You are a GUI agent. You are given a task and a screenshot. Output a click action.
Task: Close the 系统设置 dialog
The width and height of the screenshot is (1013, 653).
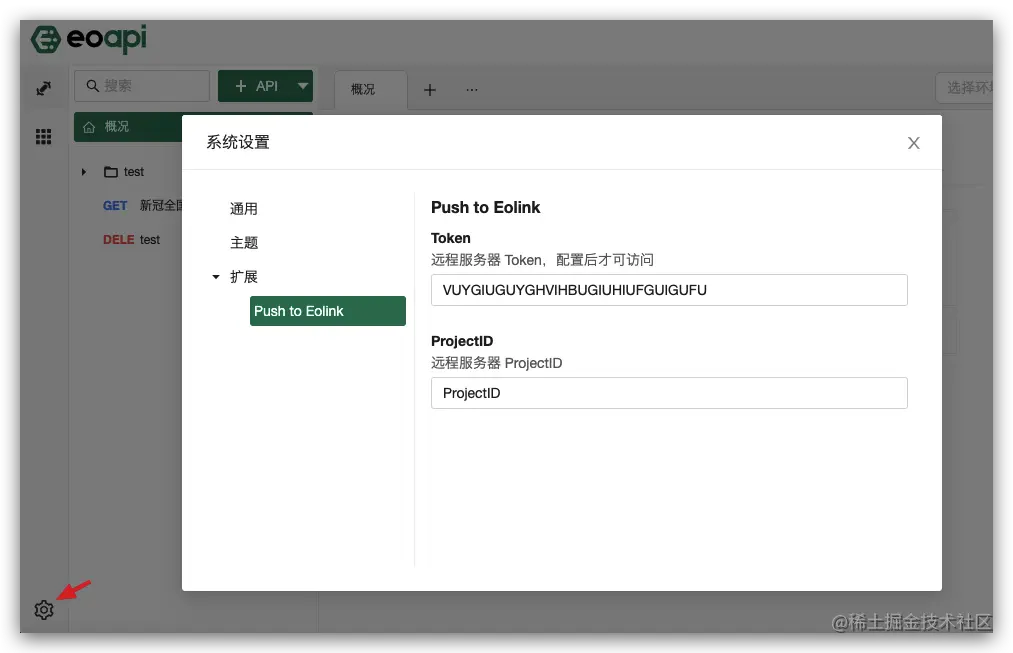point(914,143)
